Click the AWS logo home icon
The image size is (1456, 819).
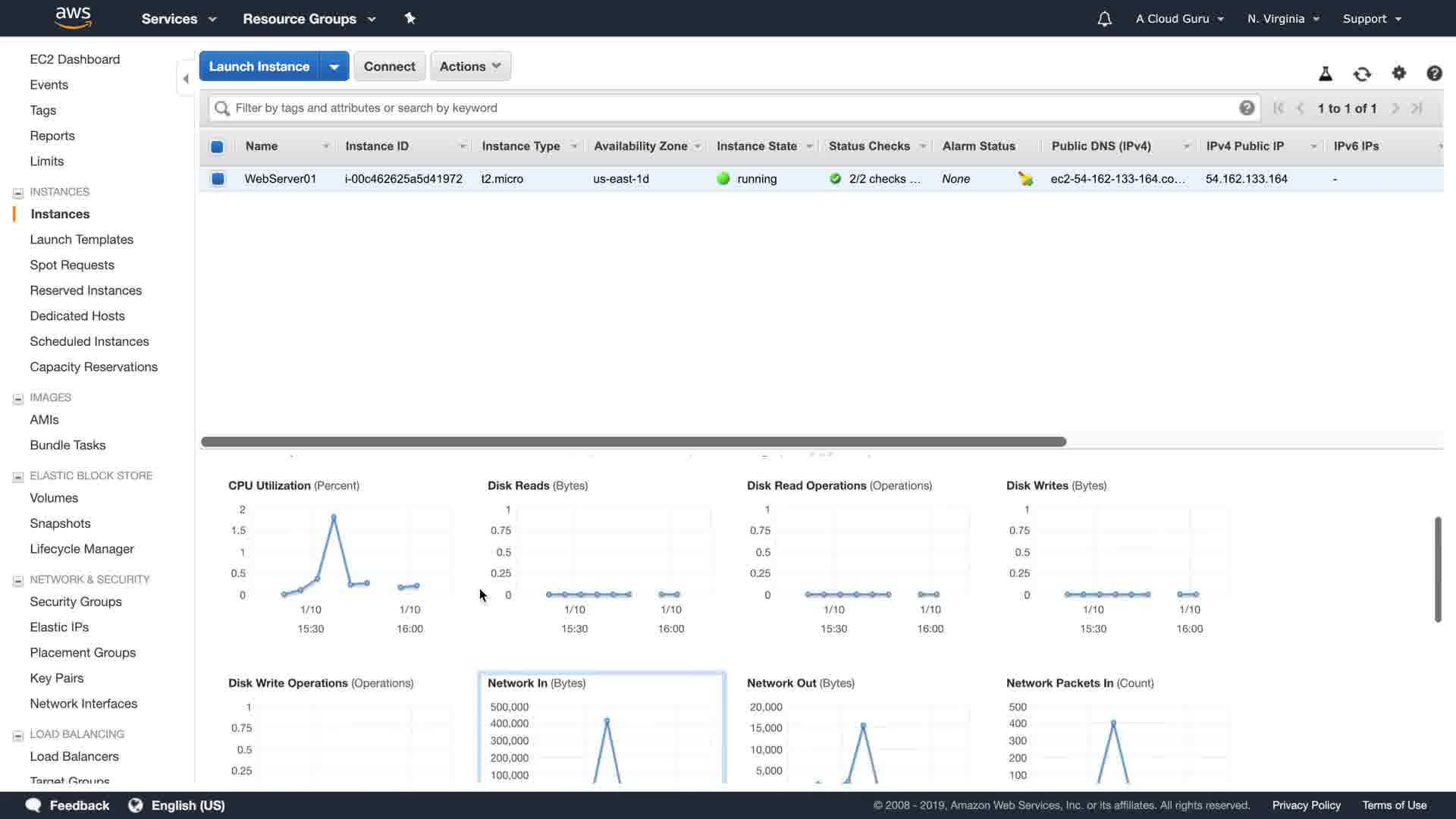point(73,17)
